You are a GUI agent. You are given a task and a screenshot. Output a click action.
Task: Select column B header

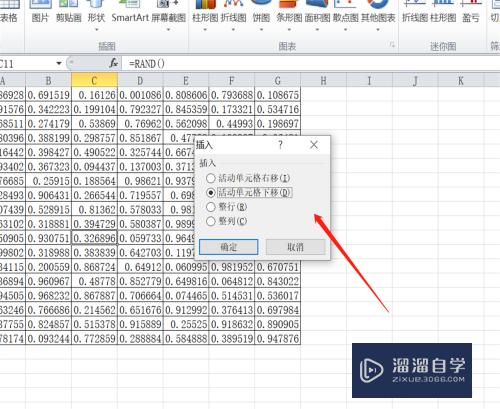(48, 81)
